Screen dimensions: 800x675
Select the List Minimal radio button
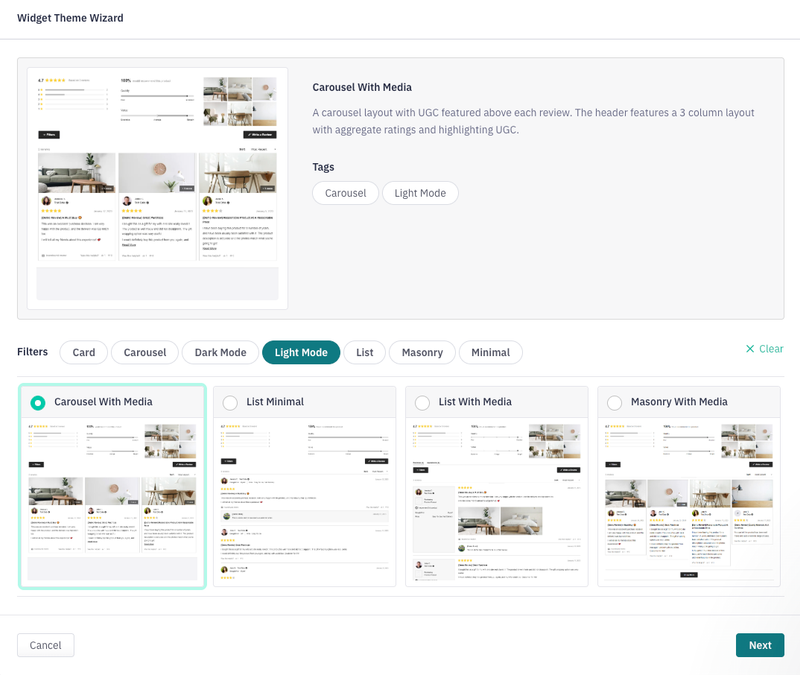coord(230,403)
